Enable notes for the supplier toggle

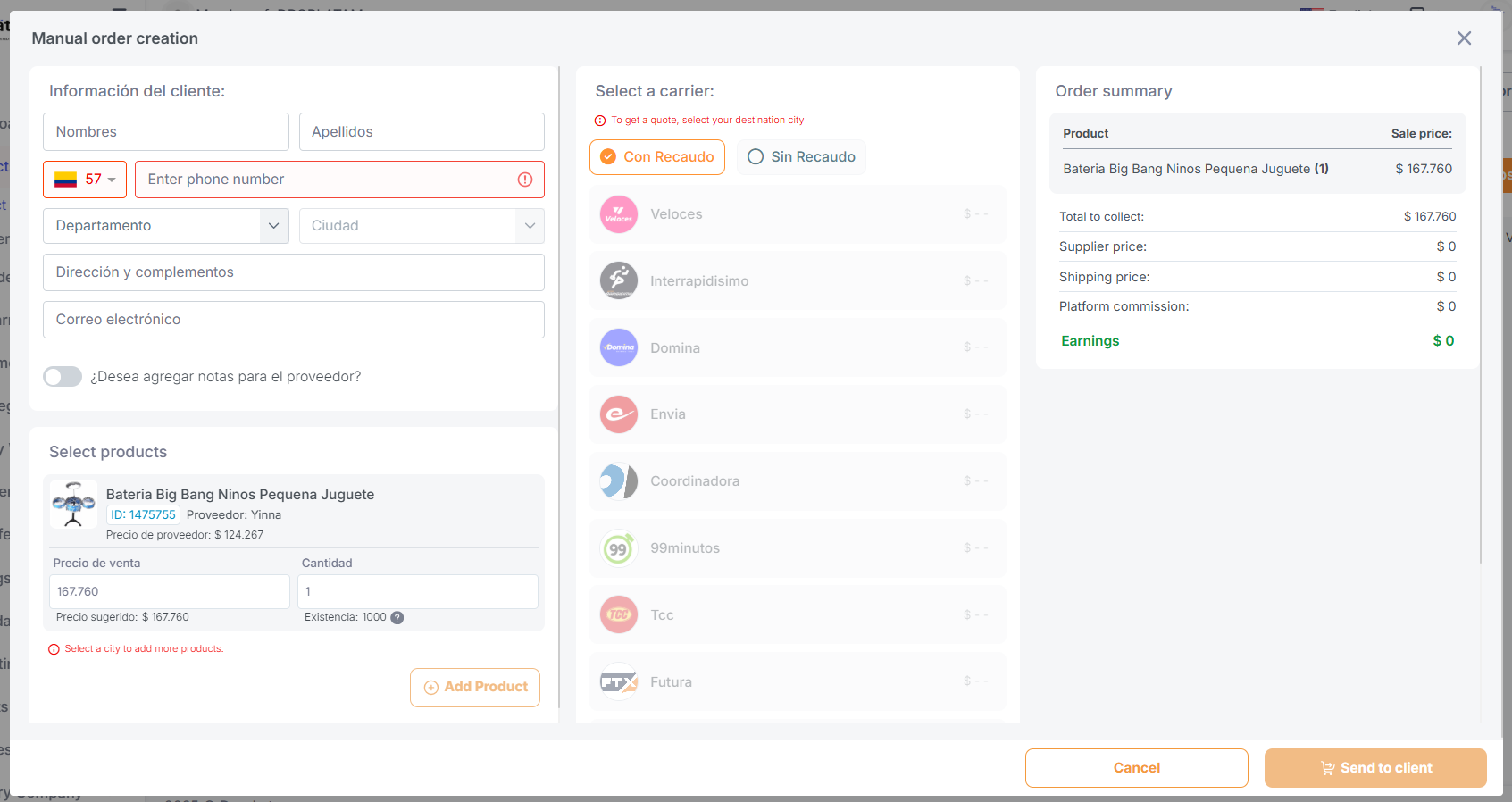[x=63, y=377]
